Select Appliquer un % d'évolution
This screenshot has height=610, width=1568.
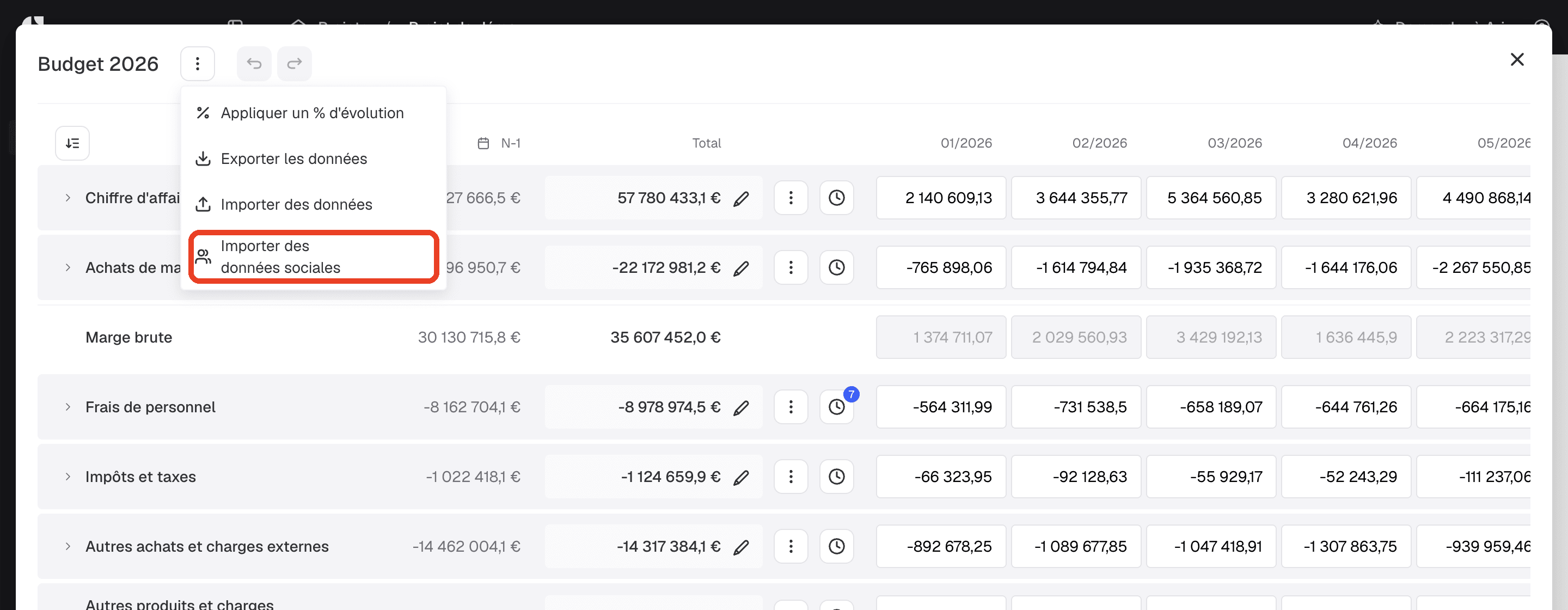[x=314, y=113]
